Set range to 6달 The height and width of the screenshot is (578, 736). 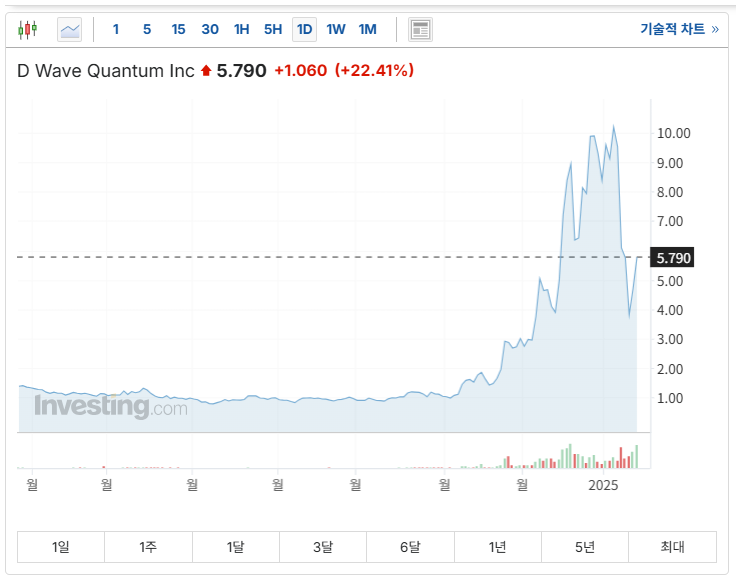click(410, 547)
